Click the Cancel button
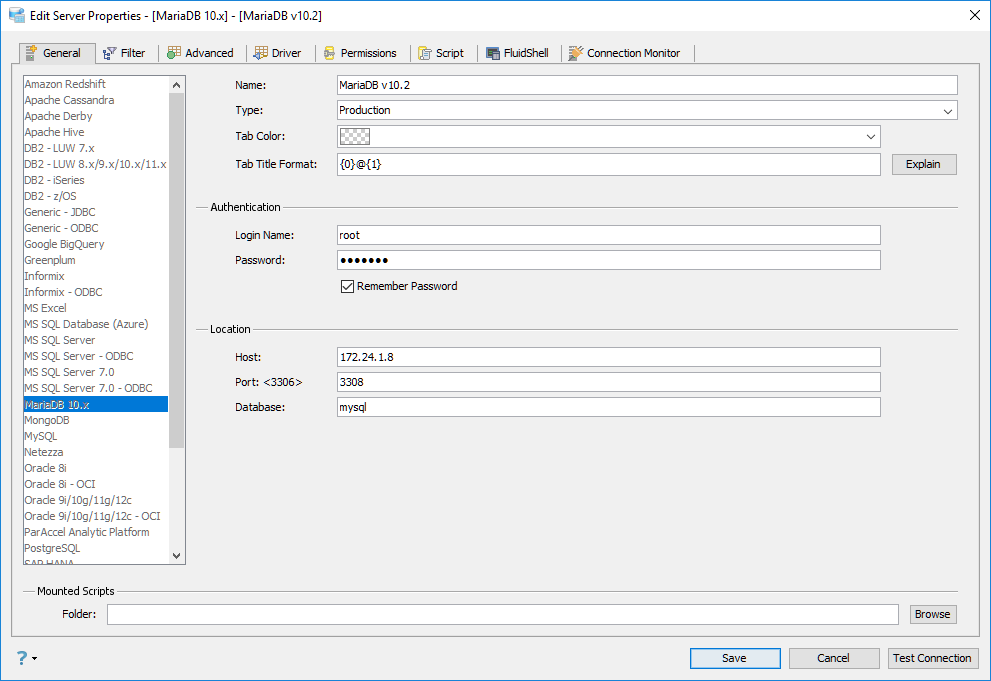 [834, 658]
